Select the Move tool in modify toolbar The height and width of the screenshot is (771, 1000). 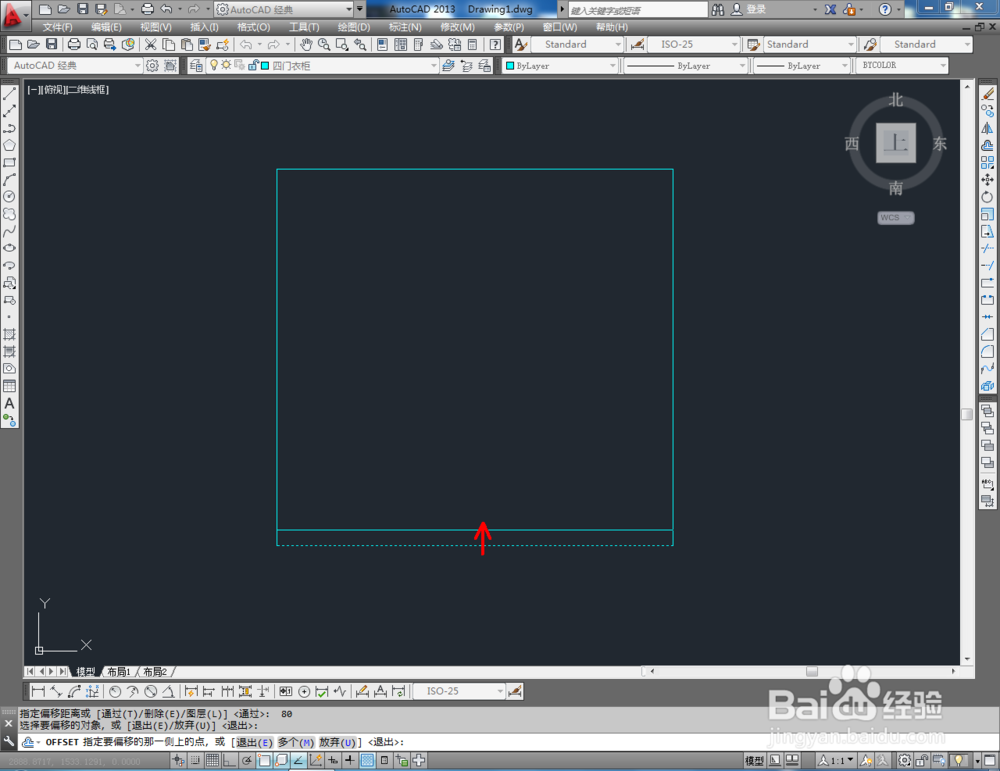987,180
